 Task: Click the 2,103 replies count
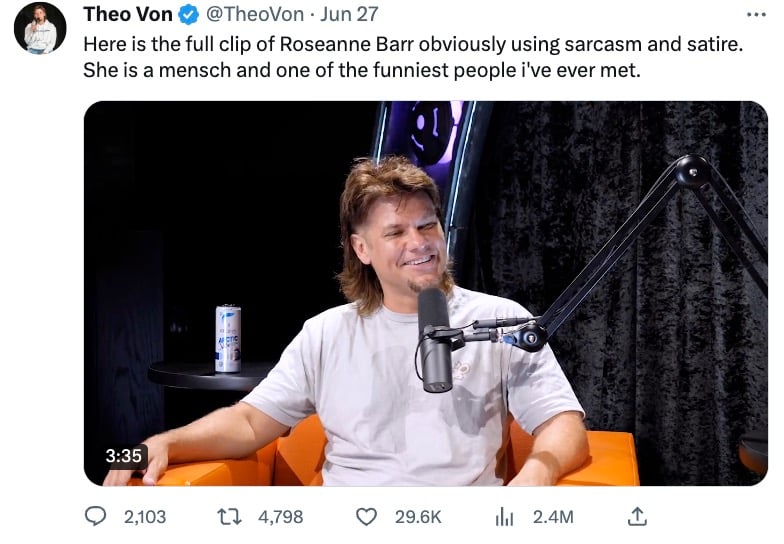[144, 516]
